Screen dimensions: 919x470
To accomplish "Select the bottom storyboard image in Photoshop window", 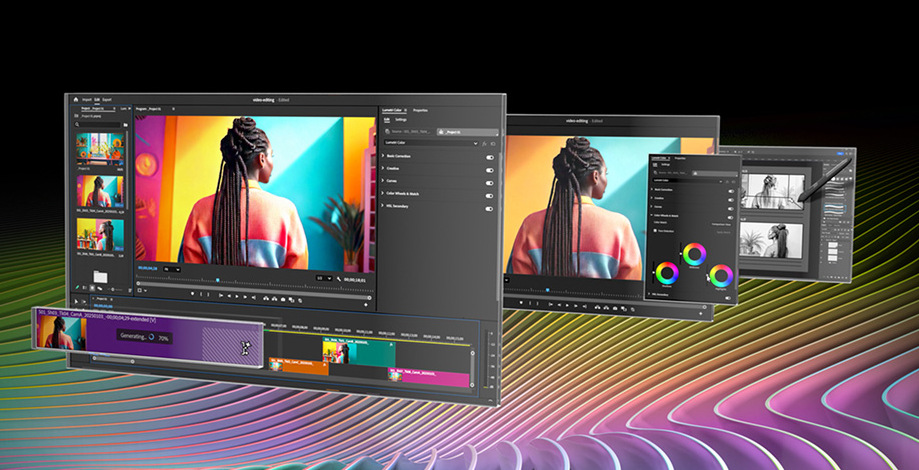I will coord(770,240).
